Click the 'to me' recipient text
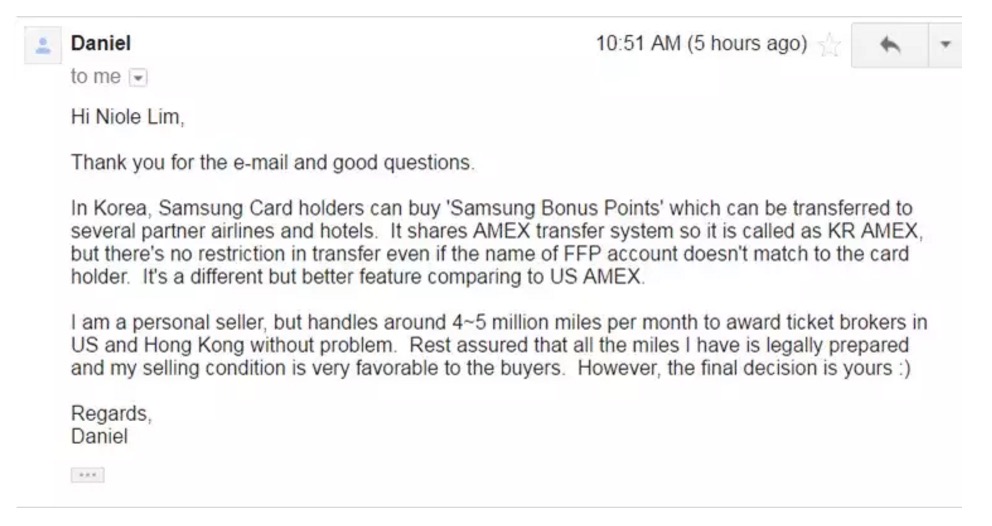Image resolution: width=992 pixels, height=526 pixels. pos(96,77)
